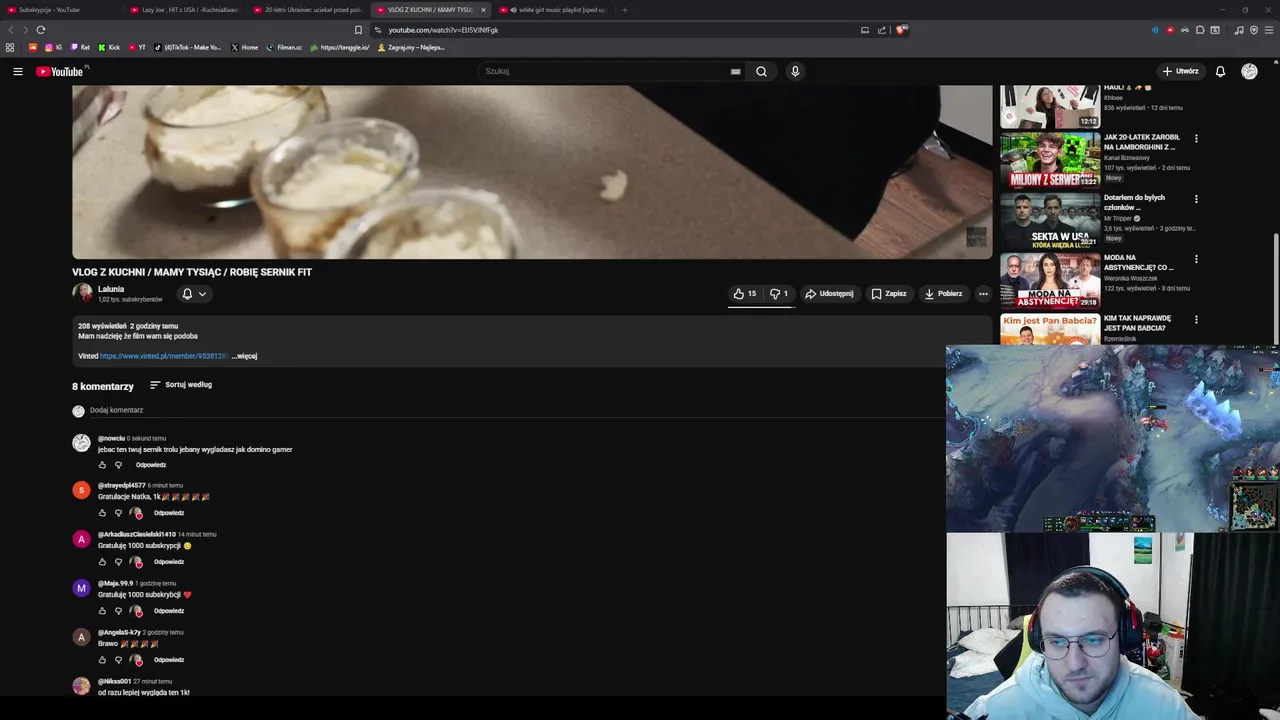Expand subscription notification bell dropdown

(x=194, y=294)
